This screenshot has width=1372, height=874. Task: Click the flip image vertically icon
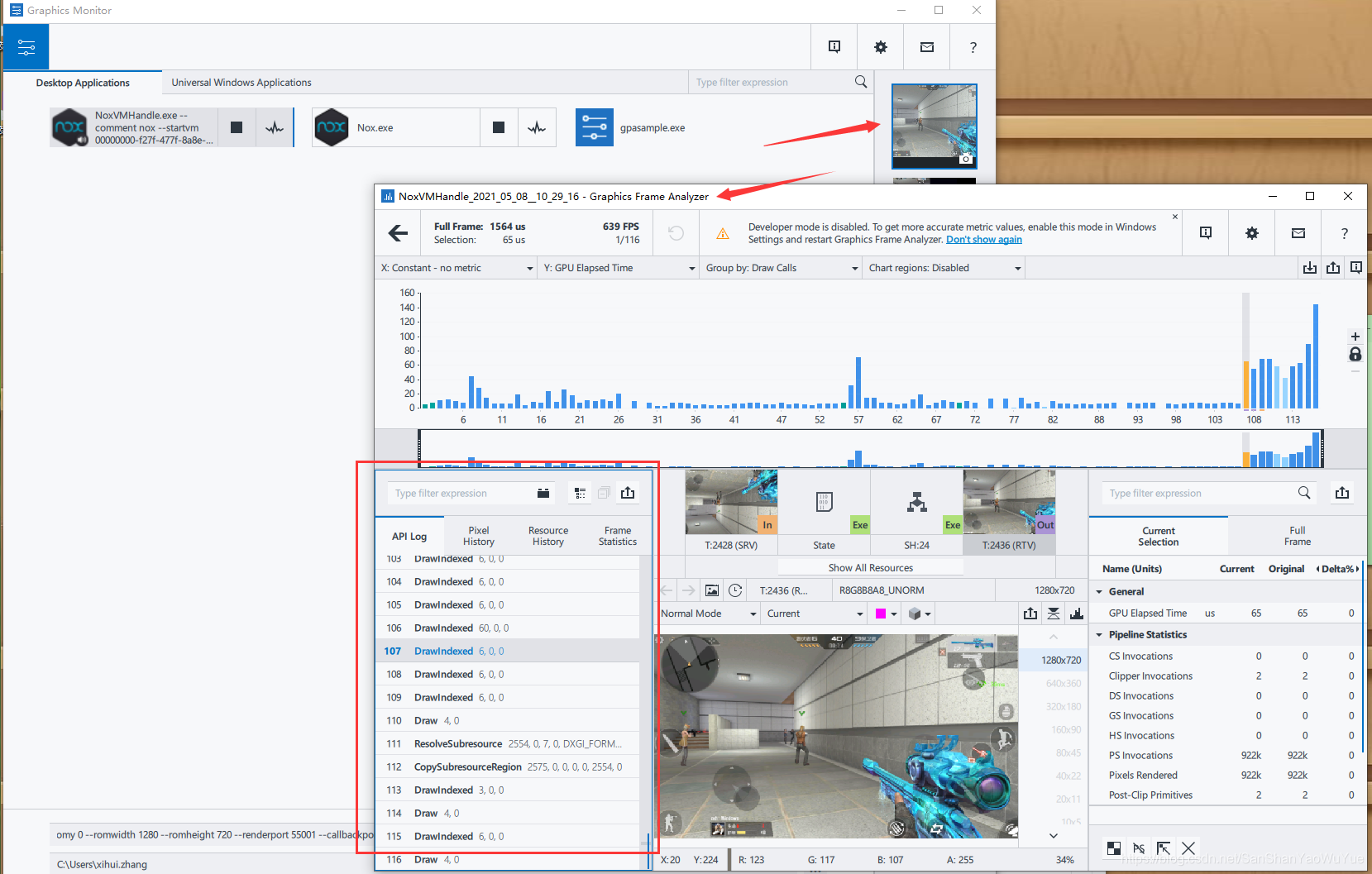tap(1054, 614)
